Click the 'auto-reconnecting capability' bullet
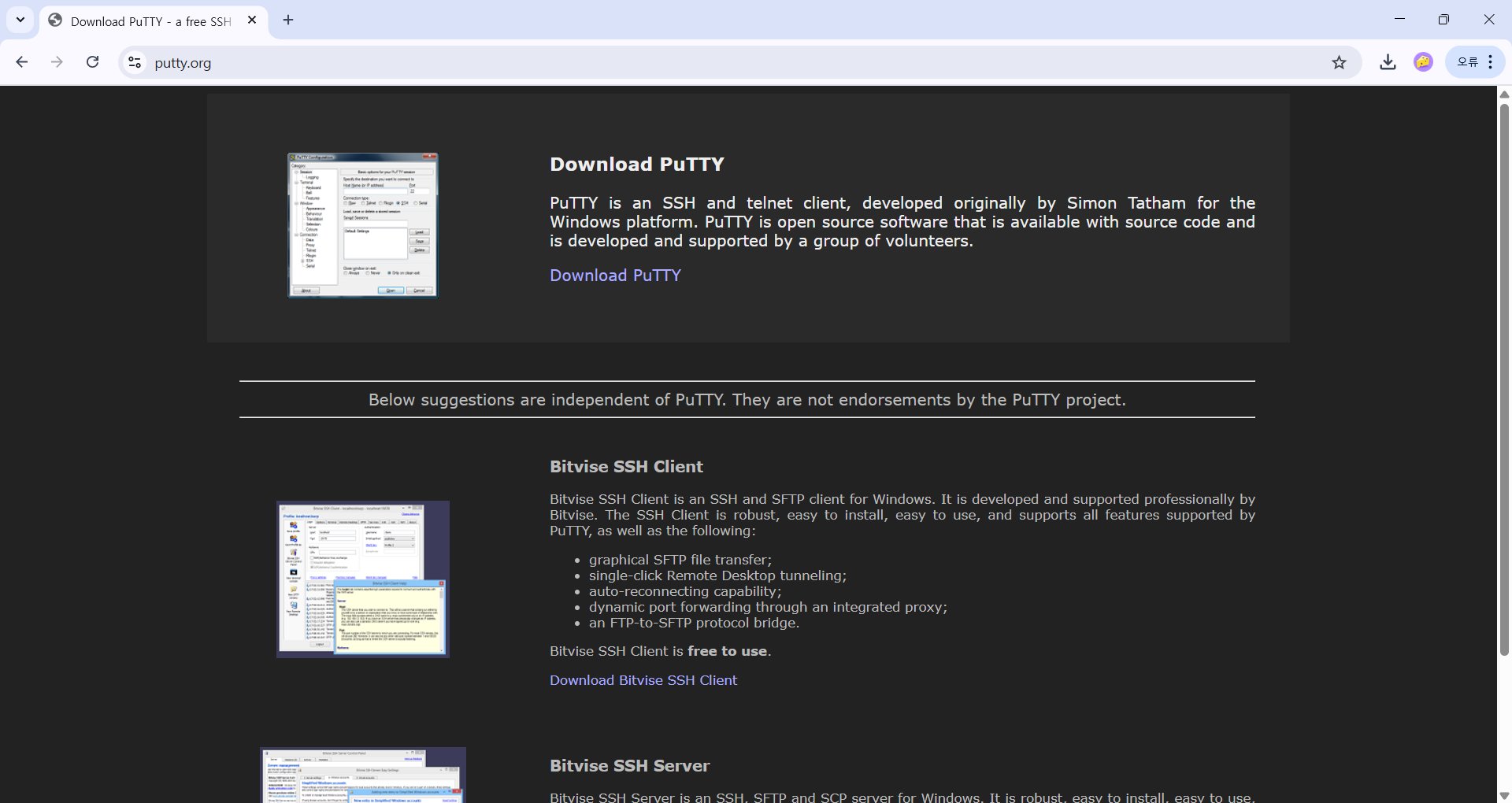This screenshot has width=1512, height=803. 685,591
